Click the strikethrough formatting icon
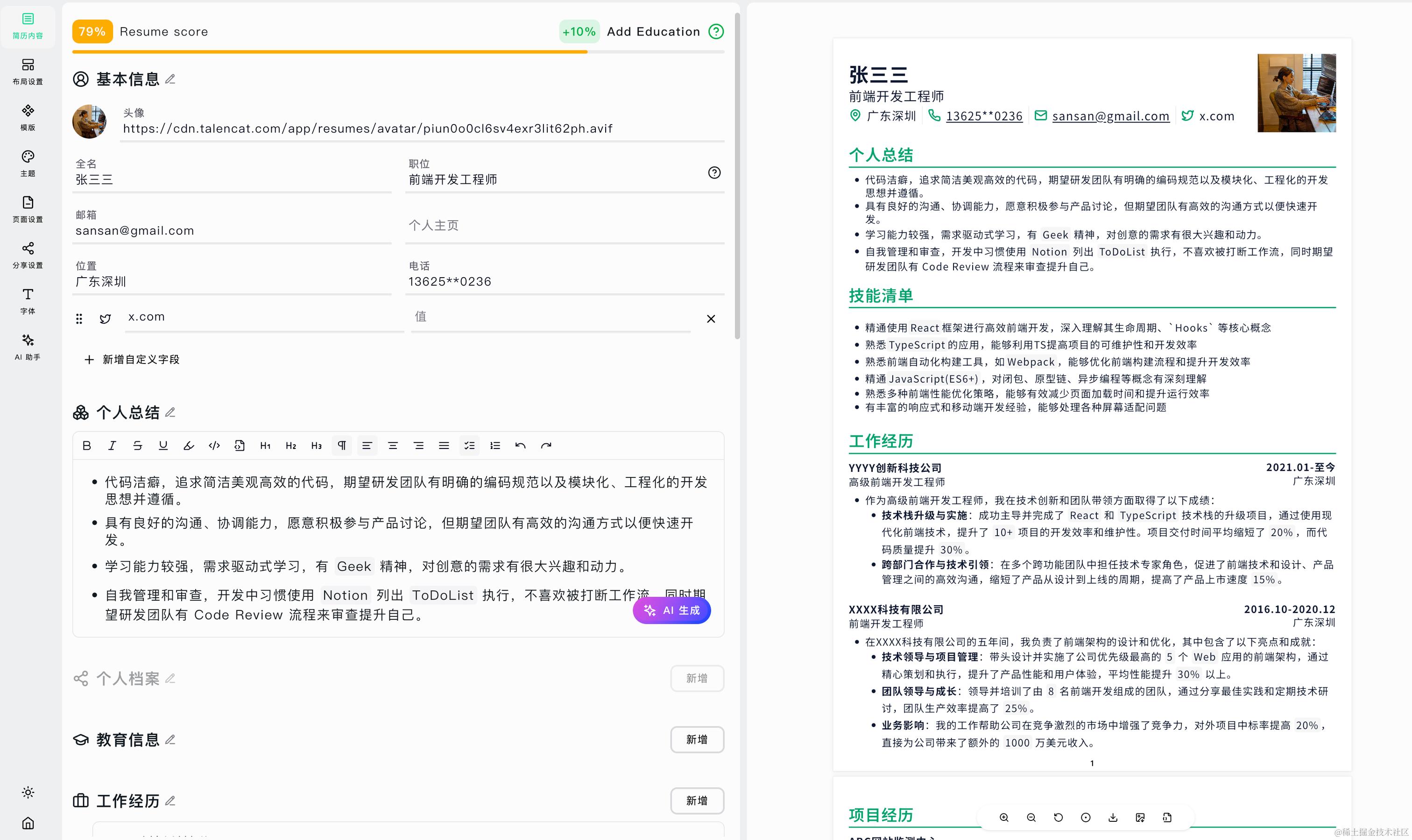The image size is (1412, 840). (138, 446)
